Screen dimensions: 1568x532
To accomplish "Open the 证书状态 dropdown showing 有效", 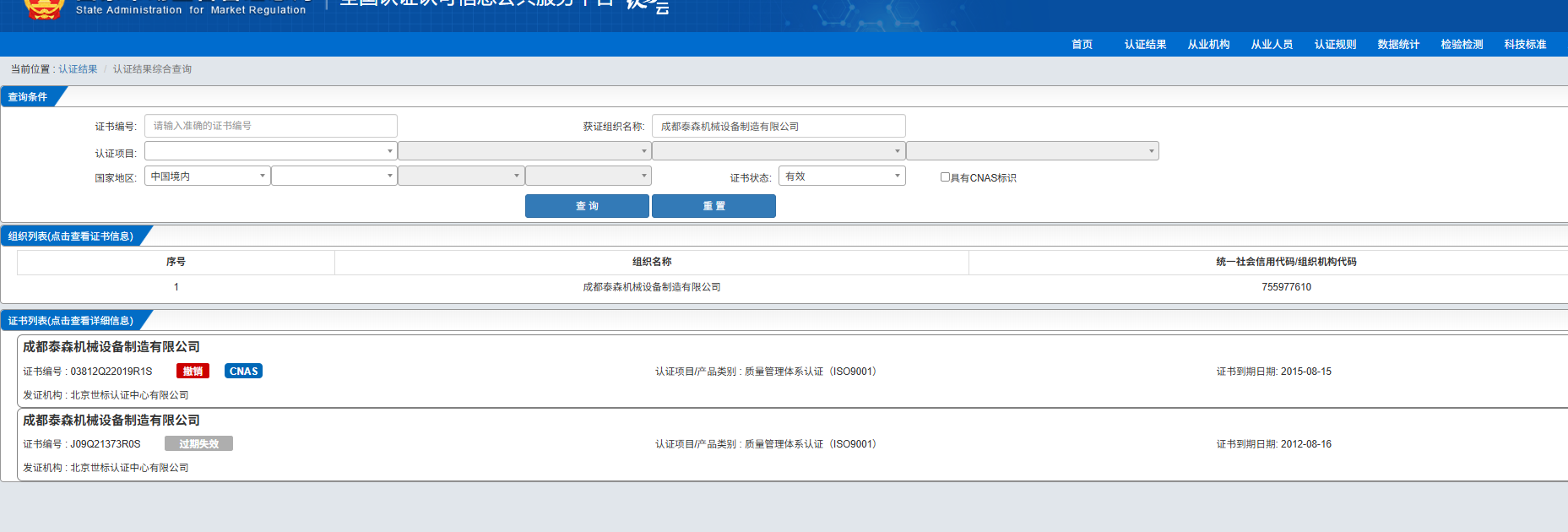I will (x=842, y=176).
